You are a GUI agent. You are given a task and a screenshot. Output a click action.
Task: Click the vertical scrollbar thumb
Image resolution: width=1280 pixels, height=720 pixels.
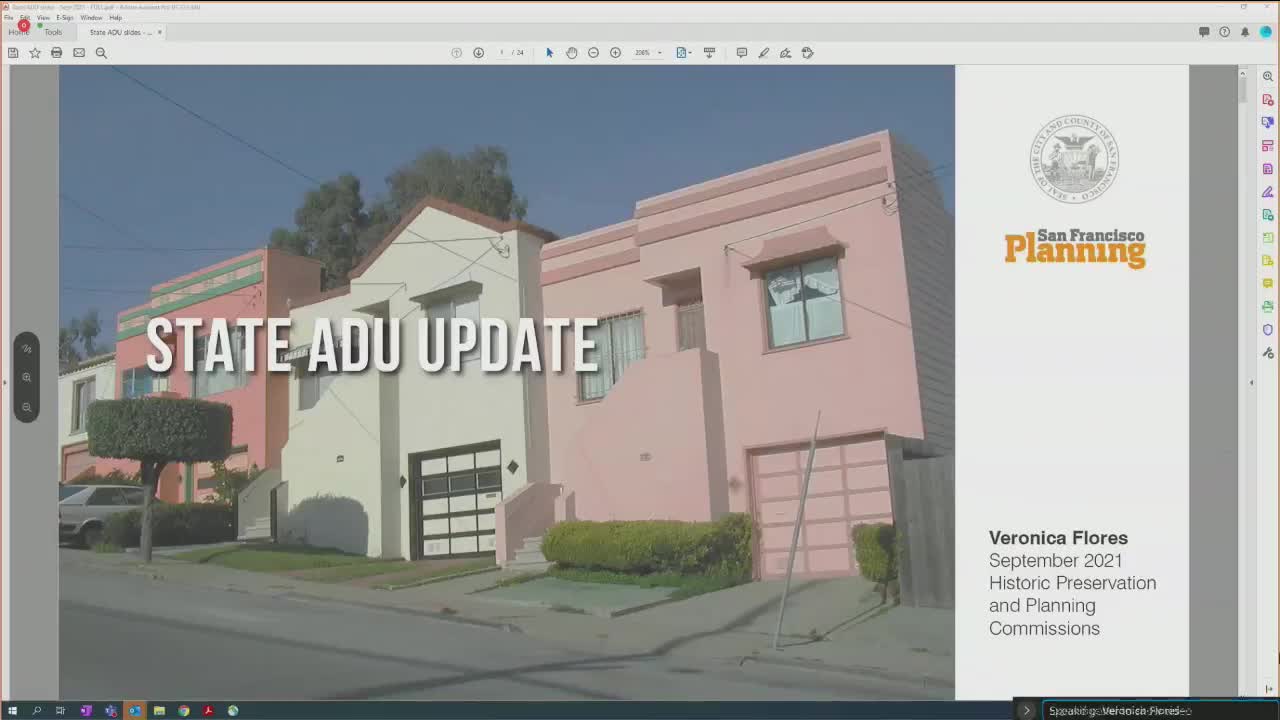pyautogui.click(x=1243, y=90)
